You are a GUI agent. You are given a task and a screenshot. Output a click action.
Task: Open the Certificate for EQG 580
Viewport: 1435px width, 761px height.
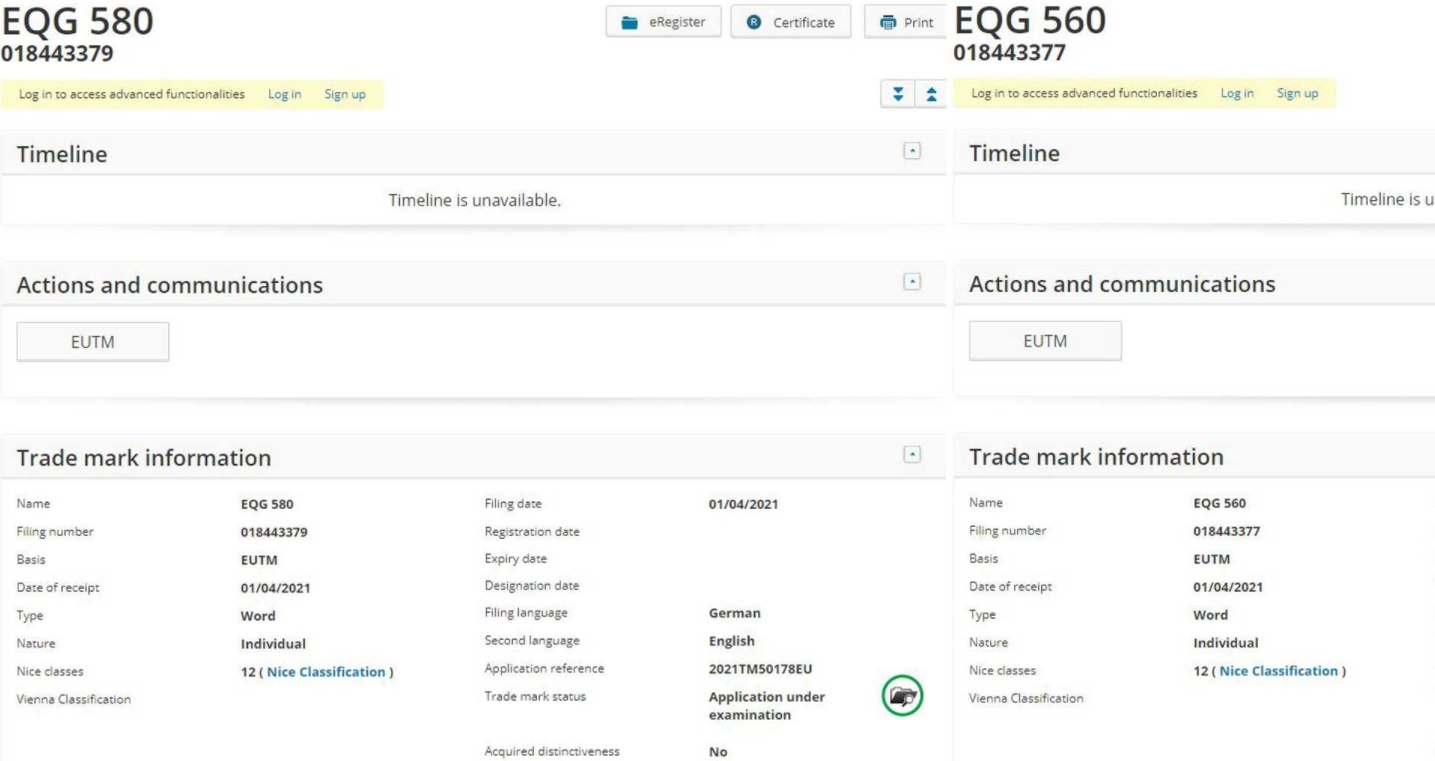coord(790,22)
